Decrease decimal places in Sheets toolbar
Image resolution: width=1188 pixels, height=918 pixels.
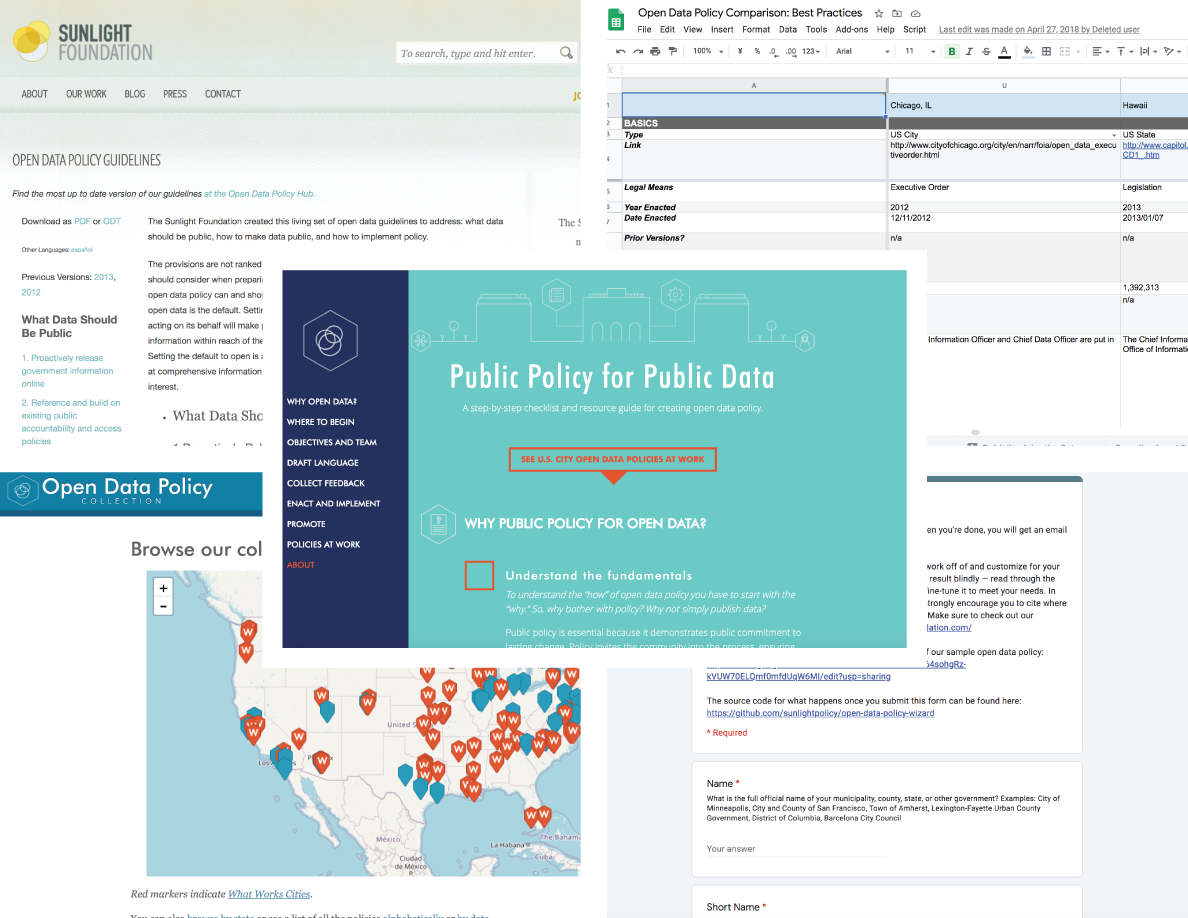(x=773, y=52)
